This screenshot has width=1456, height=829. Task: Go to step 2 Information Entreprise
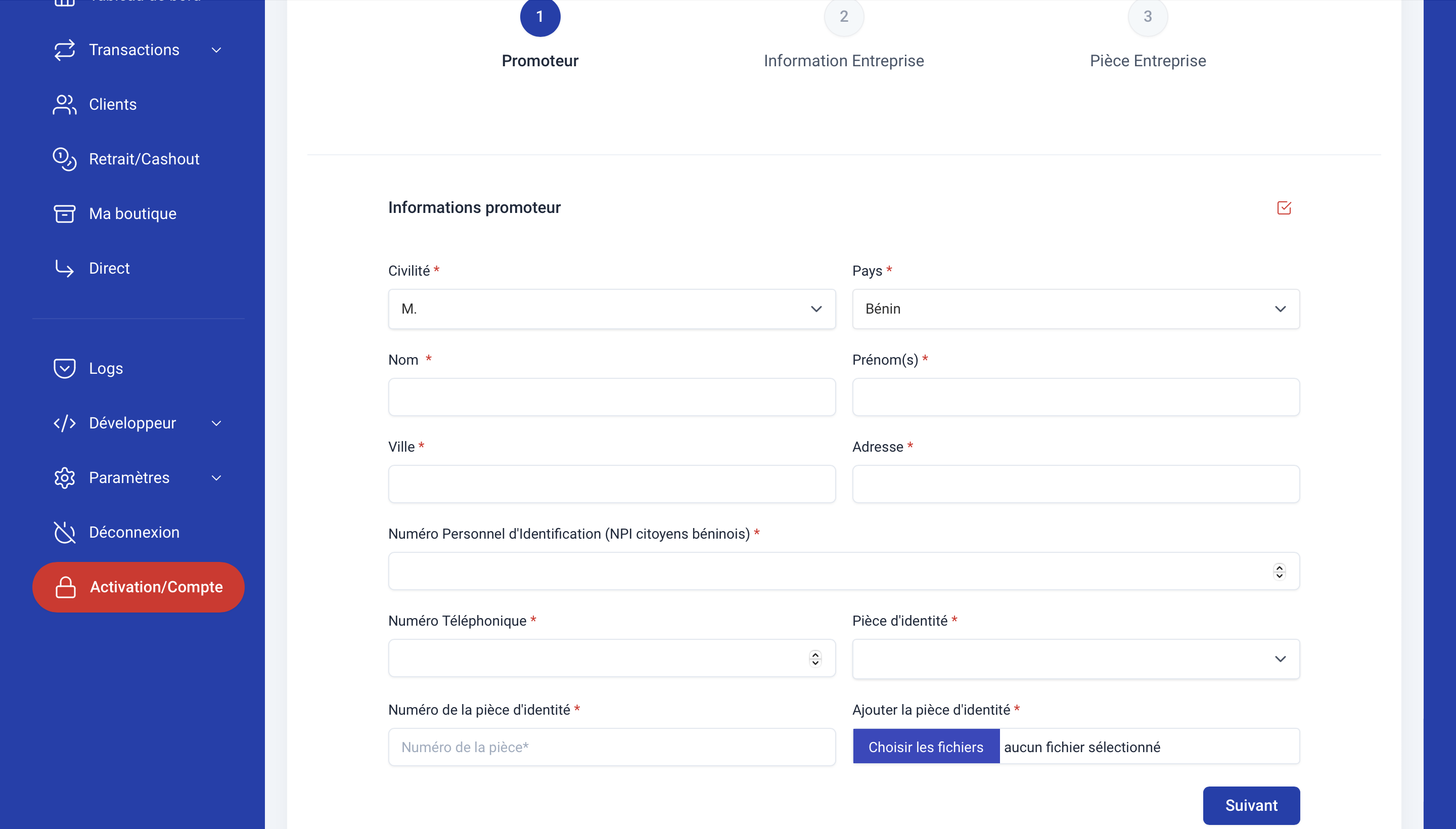tap(844, 17)
